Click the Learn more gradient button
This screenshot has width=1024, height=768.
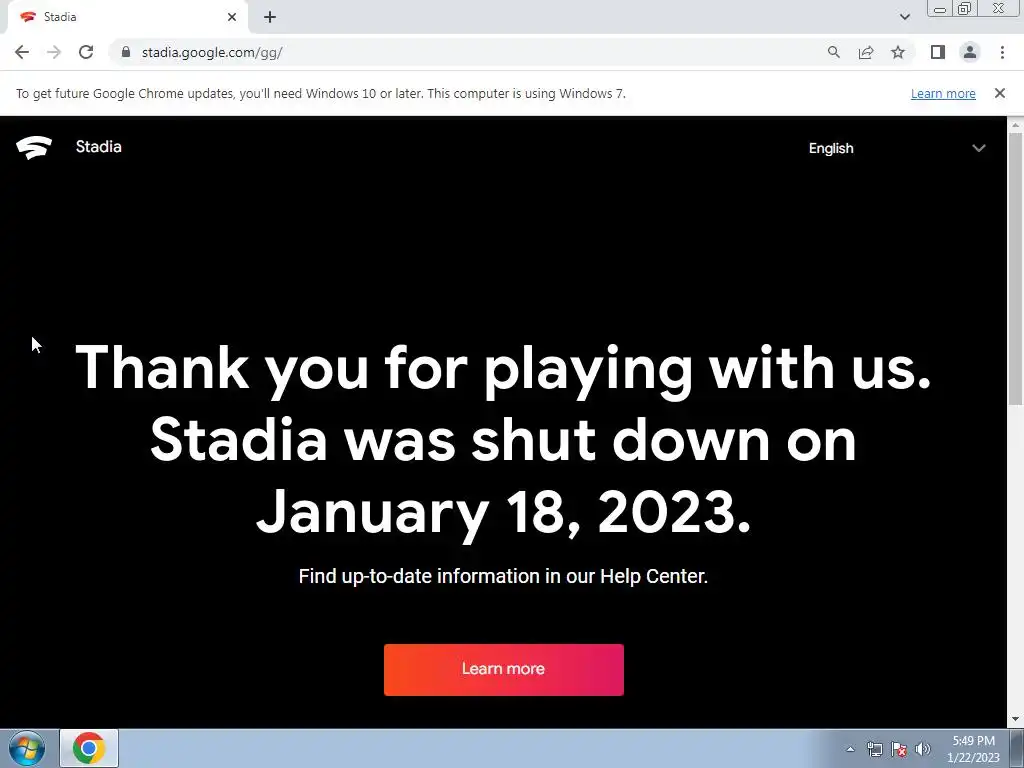(x=504, y=669)
